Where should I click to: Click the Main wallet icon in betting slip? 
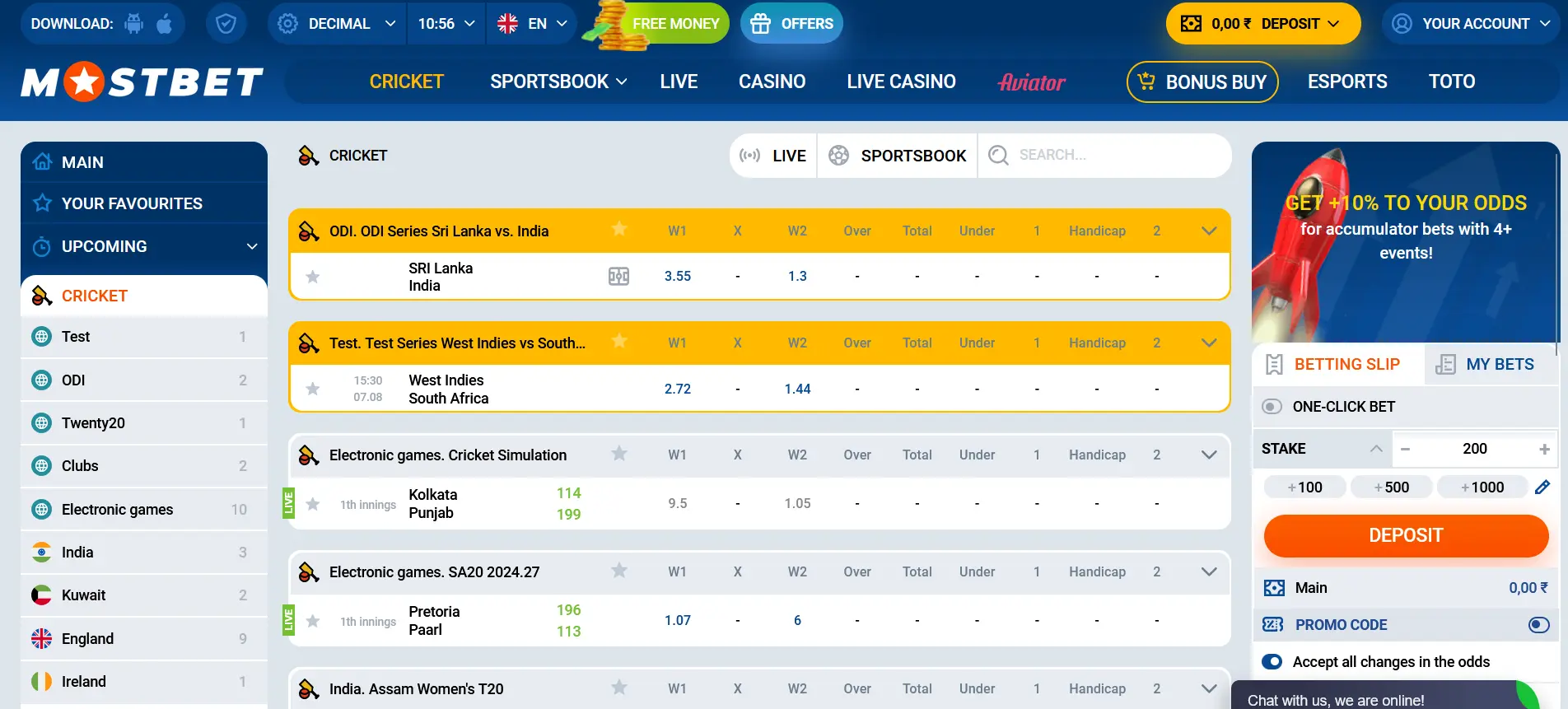tap(1274, 588)
